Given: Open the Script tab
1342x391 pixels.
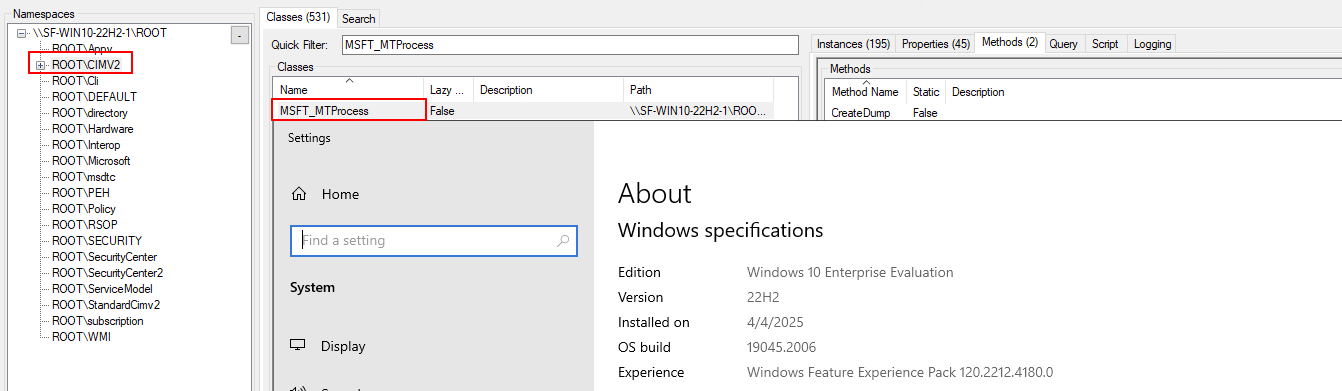Looking at the screenshot, I should point(1105,44).
